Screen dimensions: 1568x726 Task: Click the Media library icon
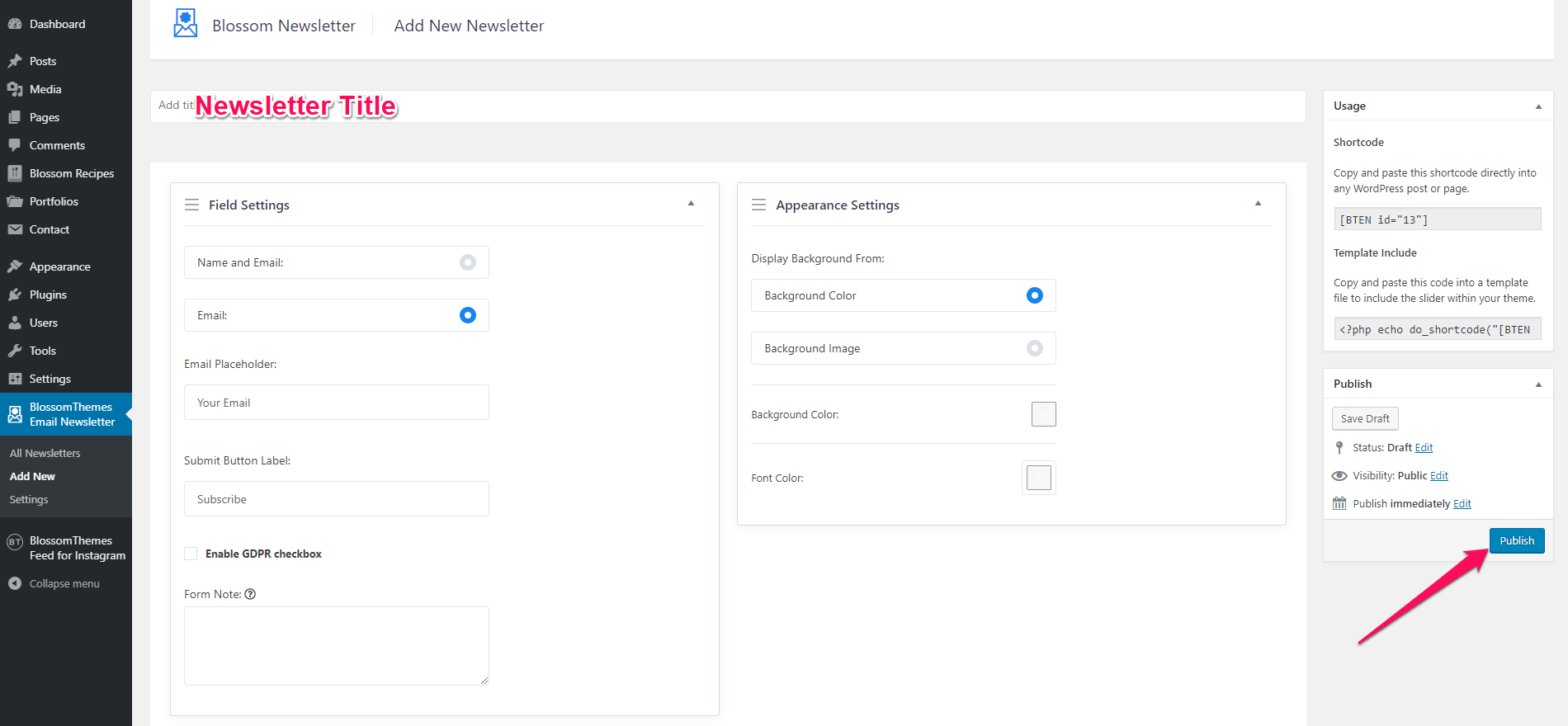point(15,89)
